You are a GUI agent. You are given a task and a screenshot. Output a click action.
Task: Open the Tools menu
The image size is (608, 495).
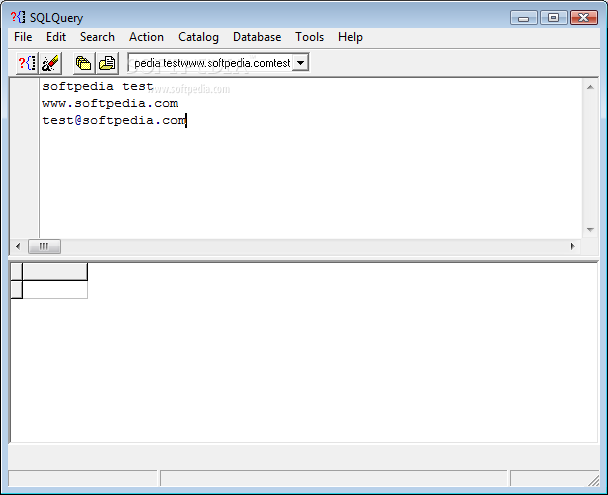pos(309,37)
